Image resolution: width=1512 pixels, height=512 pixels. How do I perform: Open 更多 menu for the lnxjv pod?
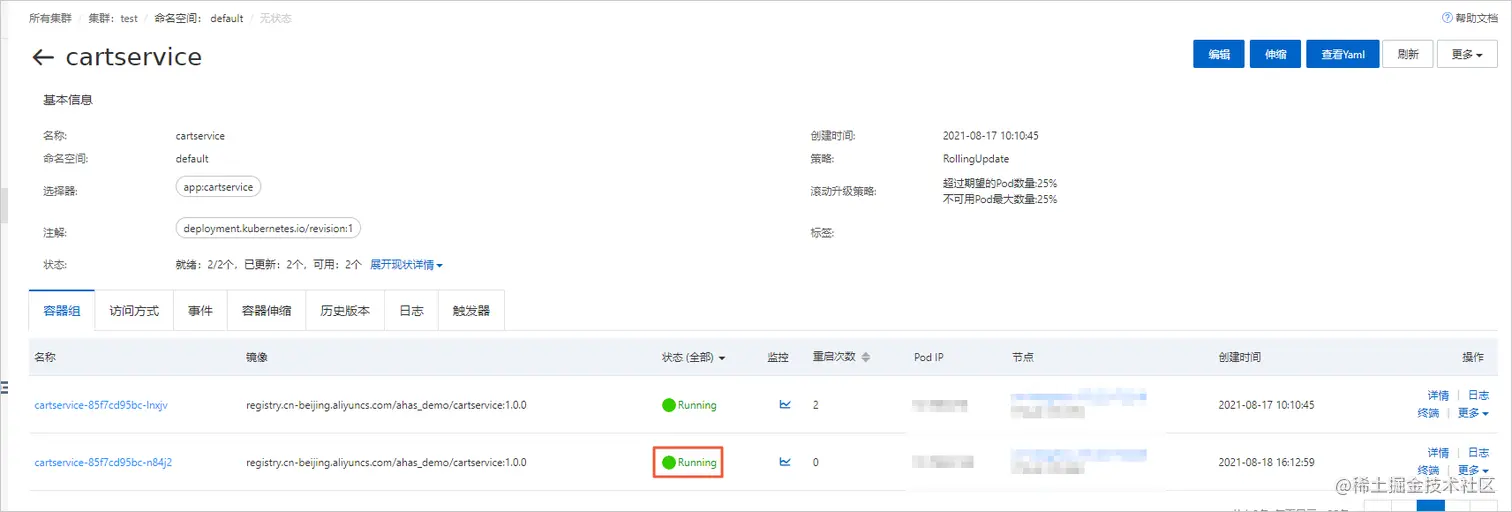point(1473,413)
